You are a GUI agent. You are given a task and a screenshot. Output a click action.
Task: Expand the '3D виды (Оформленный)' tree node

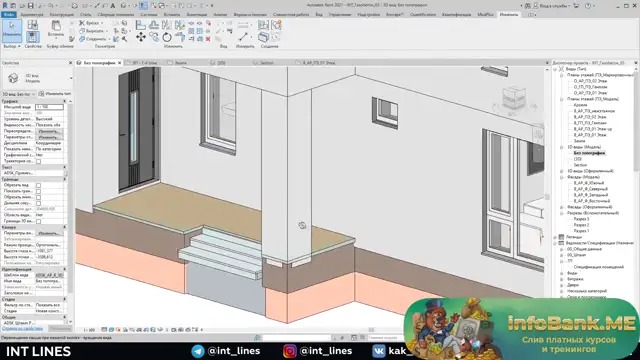click(562, 171)
